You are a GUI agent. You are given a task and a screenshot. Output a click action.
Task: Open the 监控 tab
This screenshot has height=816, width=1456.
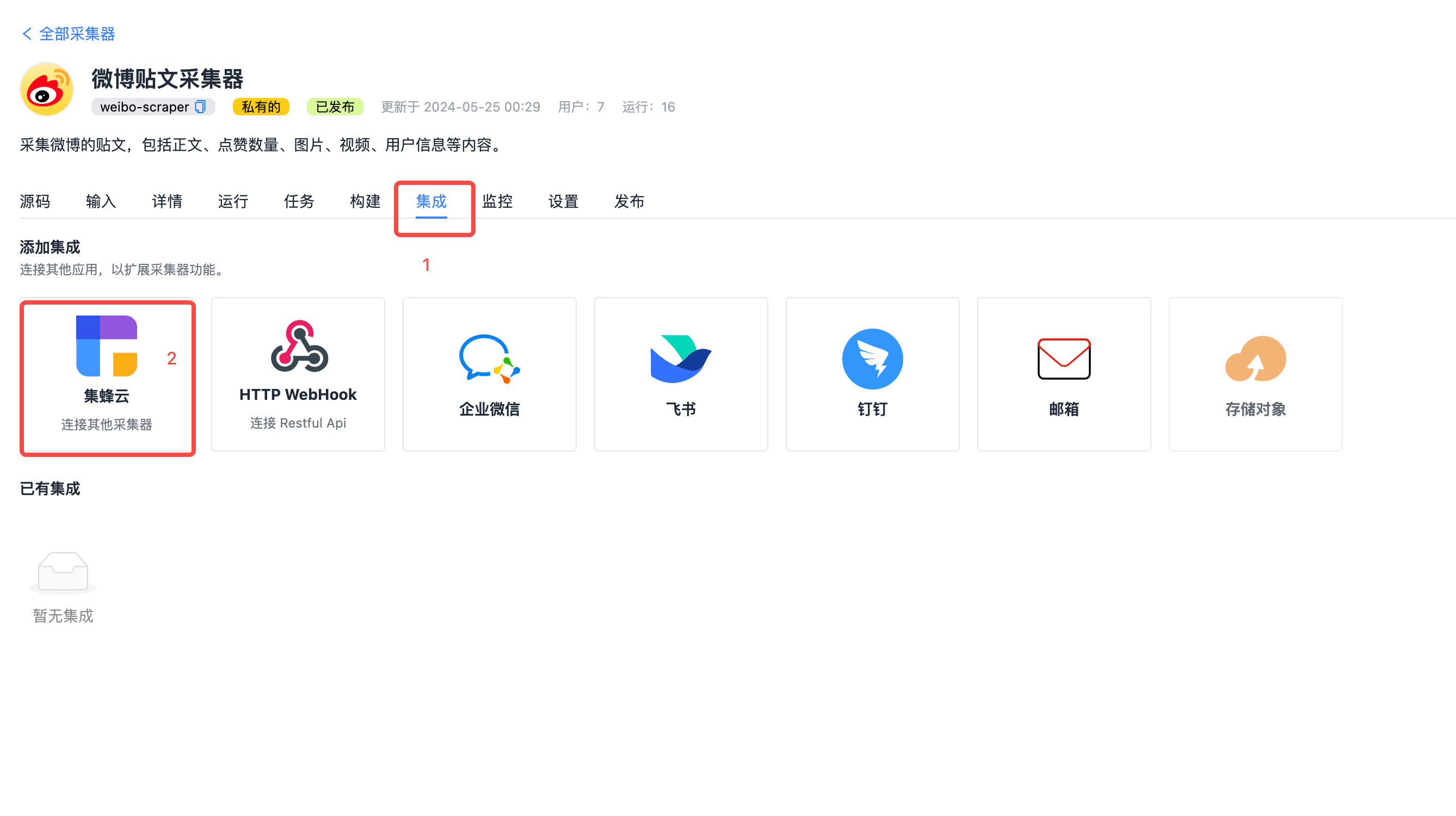tap(498, 201)
